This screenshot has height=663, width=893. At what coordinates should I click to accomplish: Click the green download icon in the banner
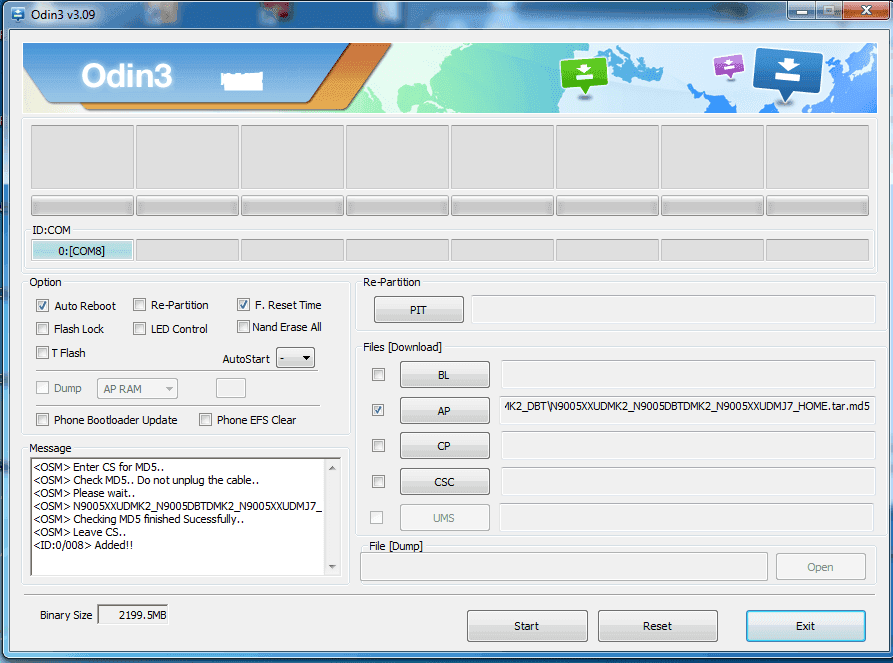[584, 75]
